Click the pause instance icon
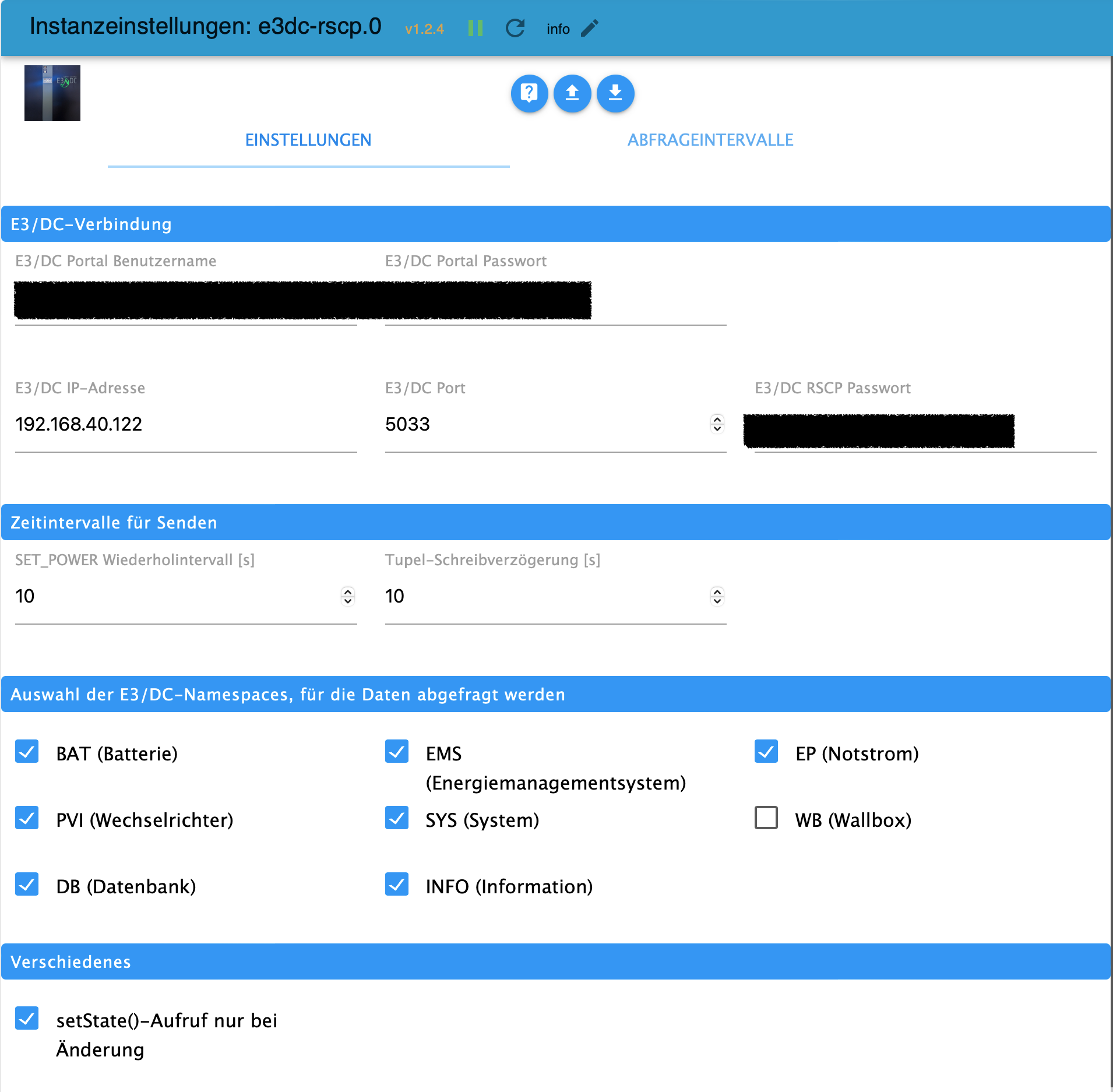 (x=476, y=28)
